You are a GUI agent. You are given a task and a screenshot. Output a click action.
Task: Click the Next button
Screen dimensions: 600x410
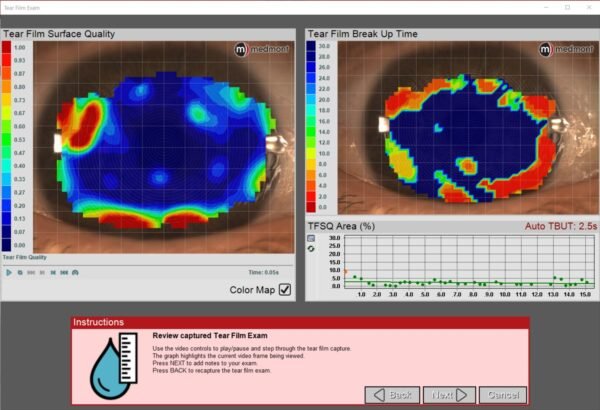point(443,393)
